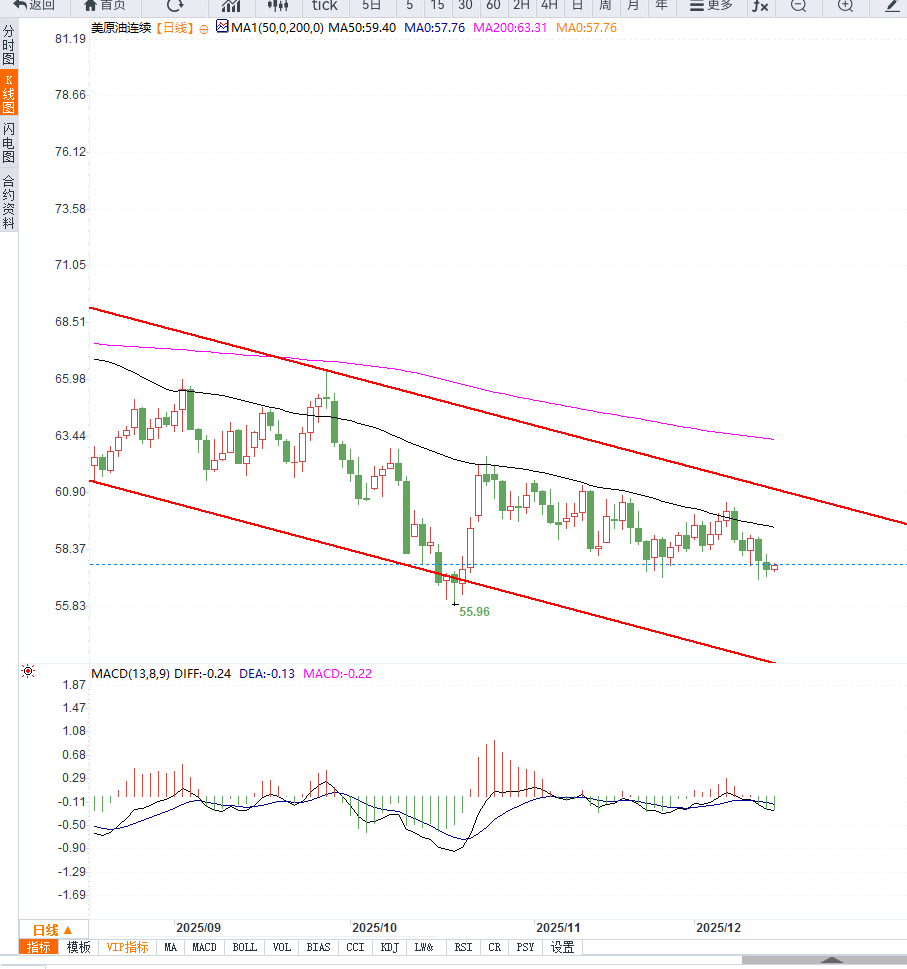The width and height of the screenshot is (907, 969).
Task: Click the red sun icon beside MACD panel
Action: [x=28, y=671]
